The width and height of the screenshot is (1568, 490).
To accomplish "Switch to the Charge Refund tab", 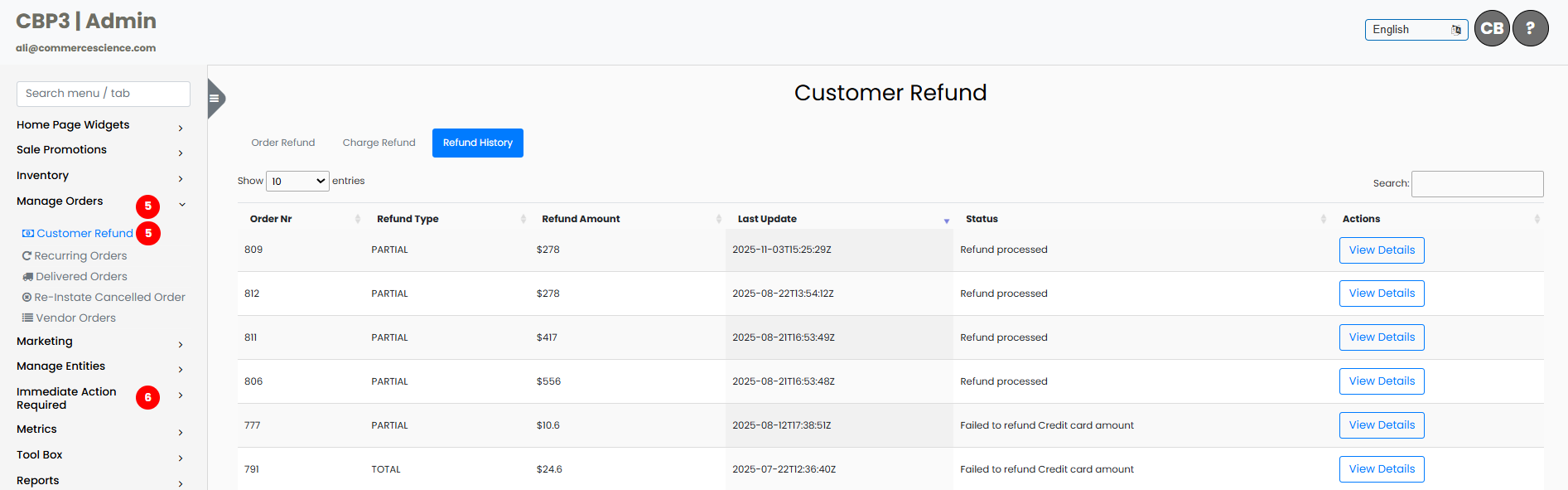I will pyautogui.click(x=379, y=143).
